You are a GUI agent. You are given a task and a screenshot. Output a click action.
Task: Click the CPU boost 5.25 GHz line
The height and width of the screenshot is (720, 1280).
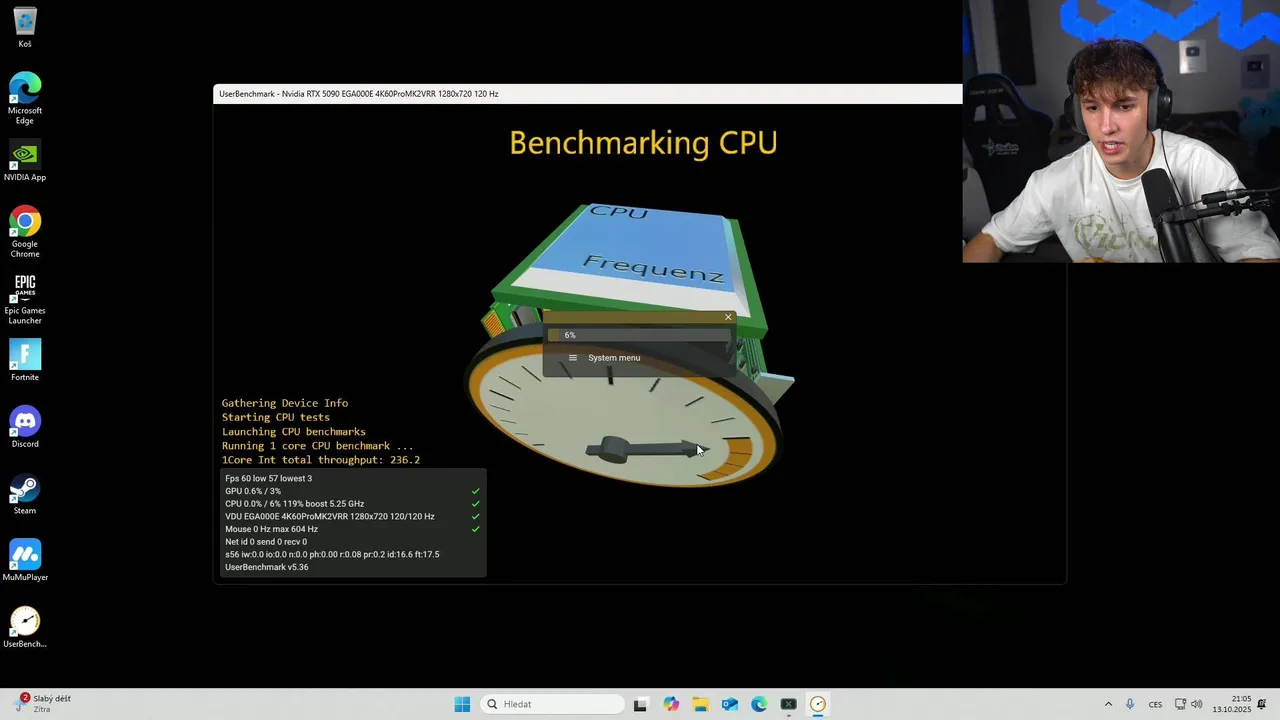tap(294, 504)
